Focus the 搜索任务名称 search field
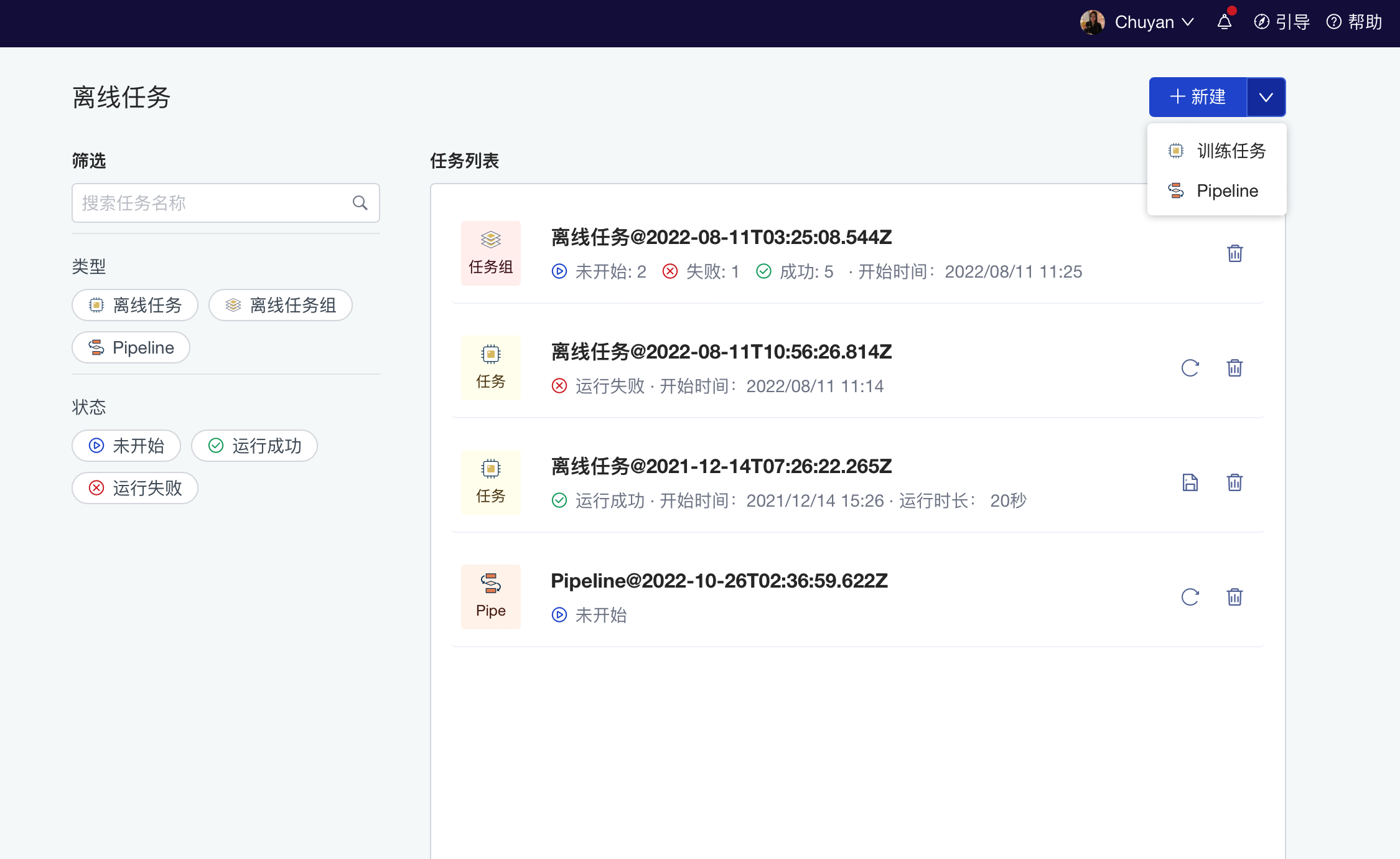 [x=226, y=203]
